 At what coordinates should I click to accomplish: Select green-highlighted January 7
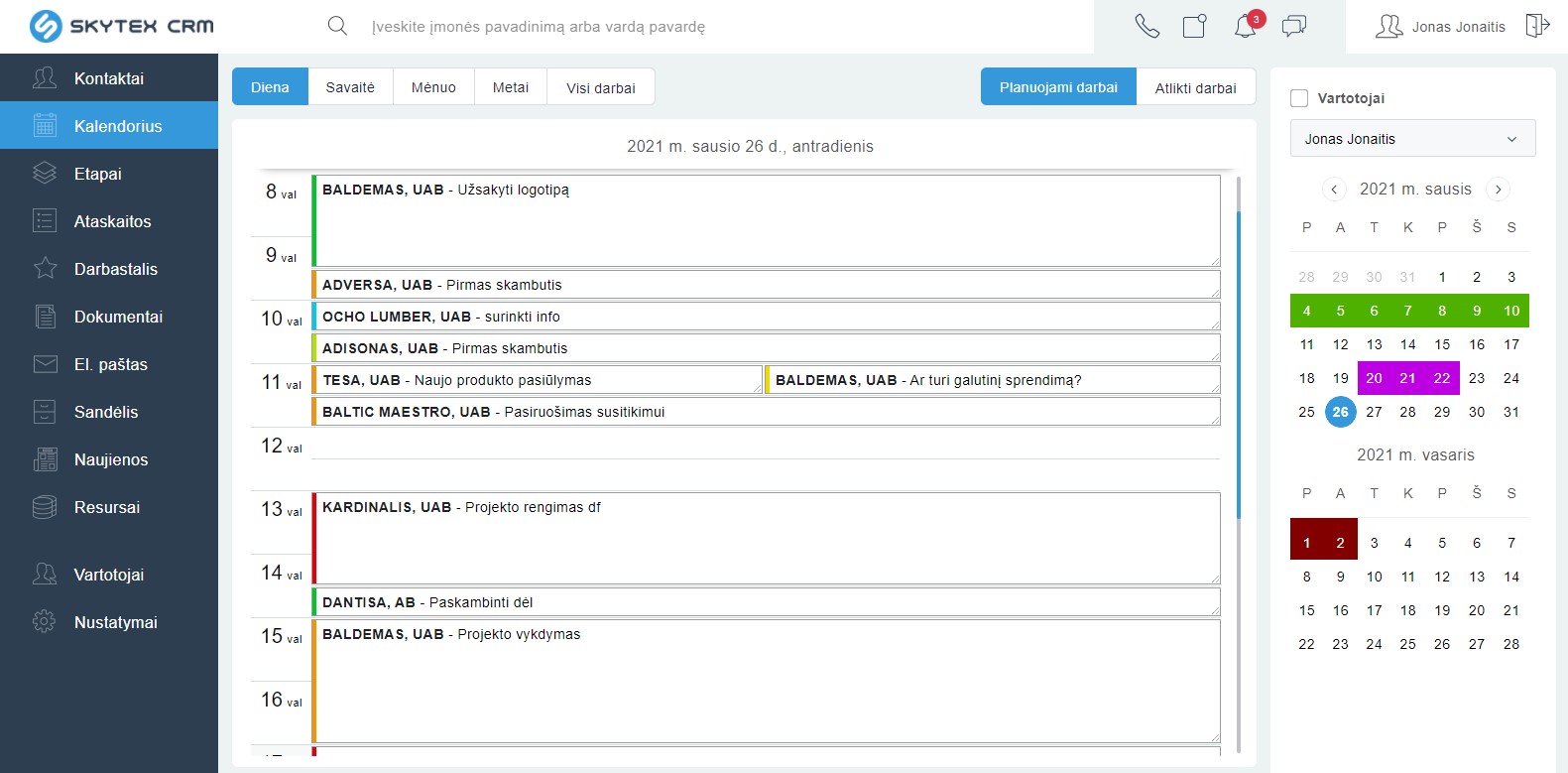tap(1407, 311)
